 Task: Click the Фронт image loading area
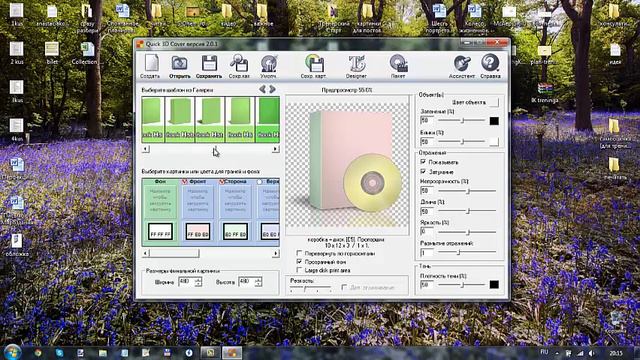click(x=198, y=202)
